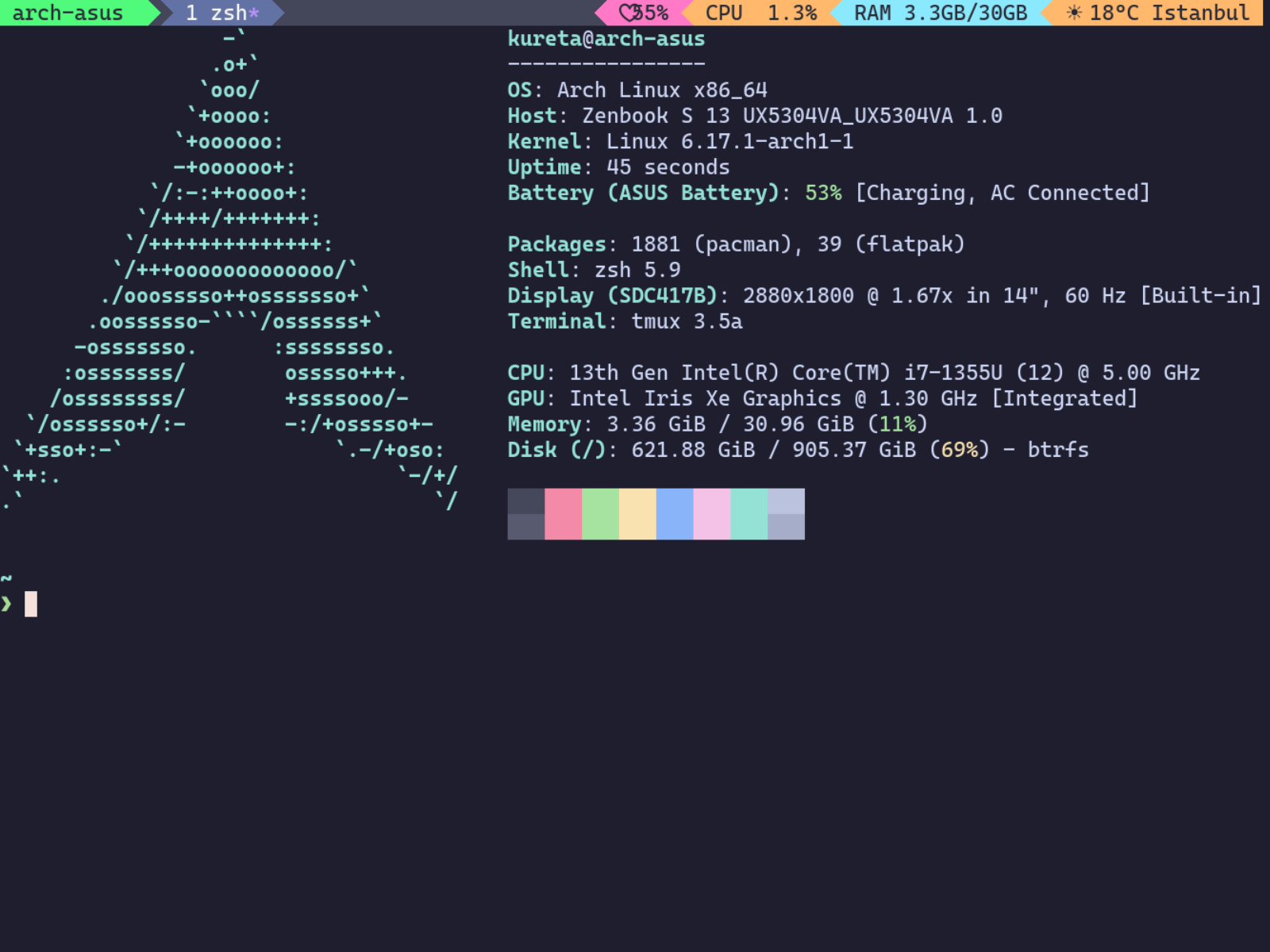The width and height of the screenshot is (1270, 952).
Task: Click the Kernel version line
Action: pyautogui.click(x=680, y=141)
